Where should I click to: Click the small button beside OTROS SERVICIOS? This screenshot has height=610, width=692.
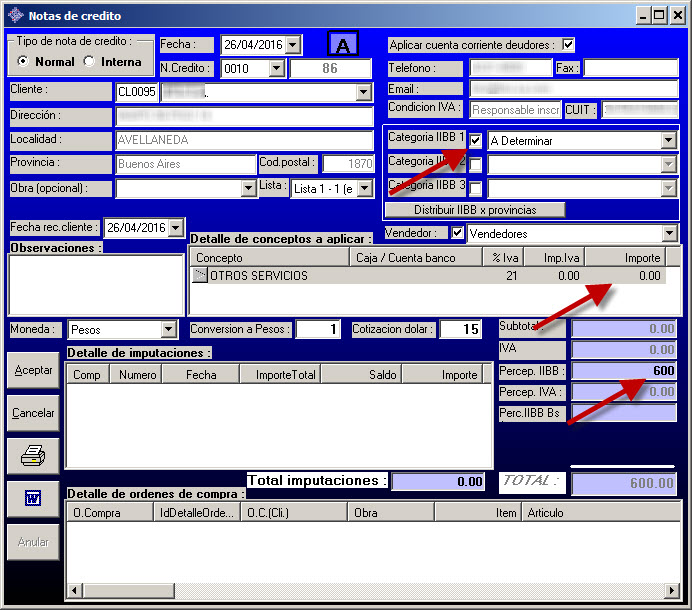pyautogui.click(x=200, y=276)
